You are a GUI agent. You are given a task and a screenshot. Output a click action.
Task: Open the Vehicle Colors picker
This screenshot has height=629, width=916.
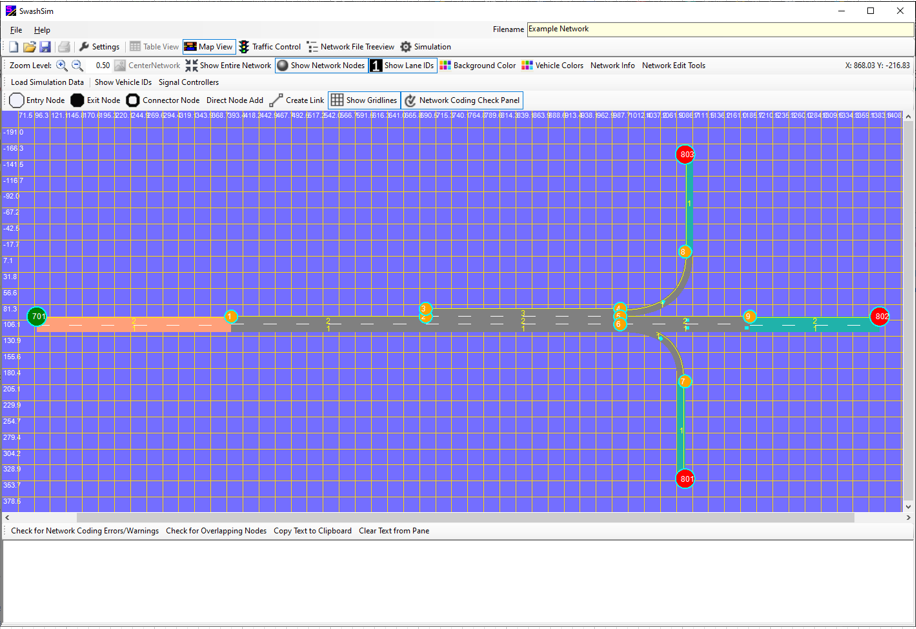coord(553,65)
